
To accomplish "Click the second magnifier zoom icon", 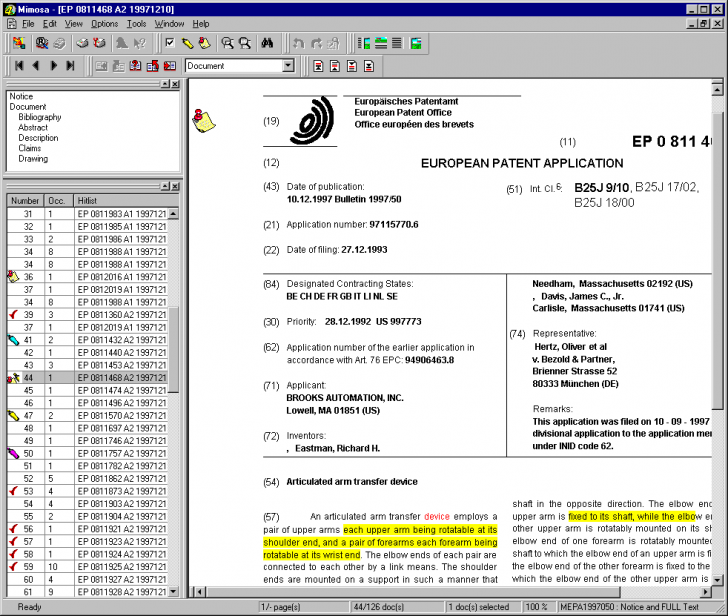I will 245,43.
